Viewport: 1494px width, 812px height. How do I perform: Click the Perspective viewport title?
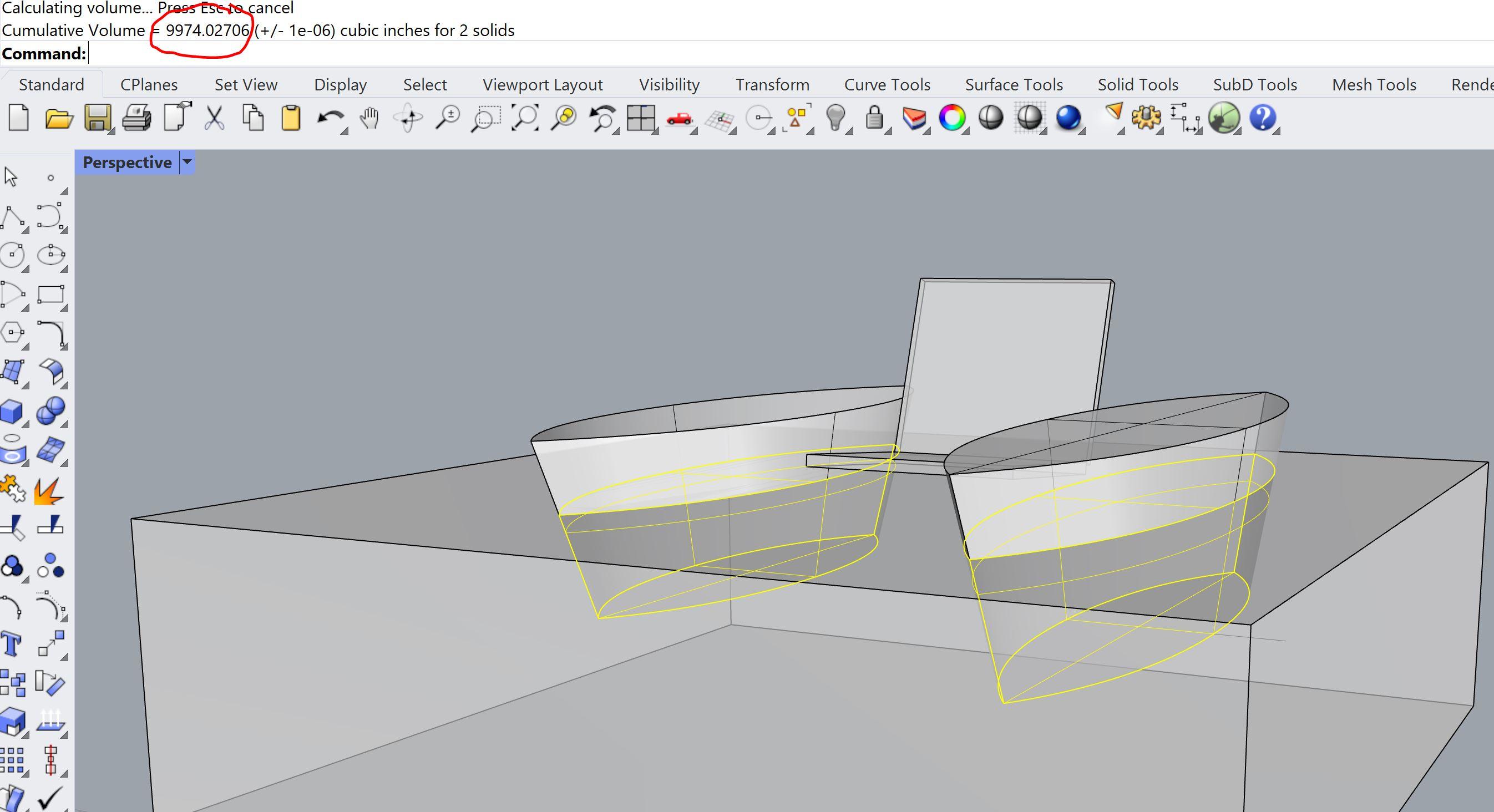[x=127, y=163]
